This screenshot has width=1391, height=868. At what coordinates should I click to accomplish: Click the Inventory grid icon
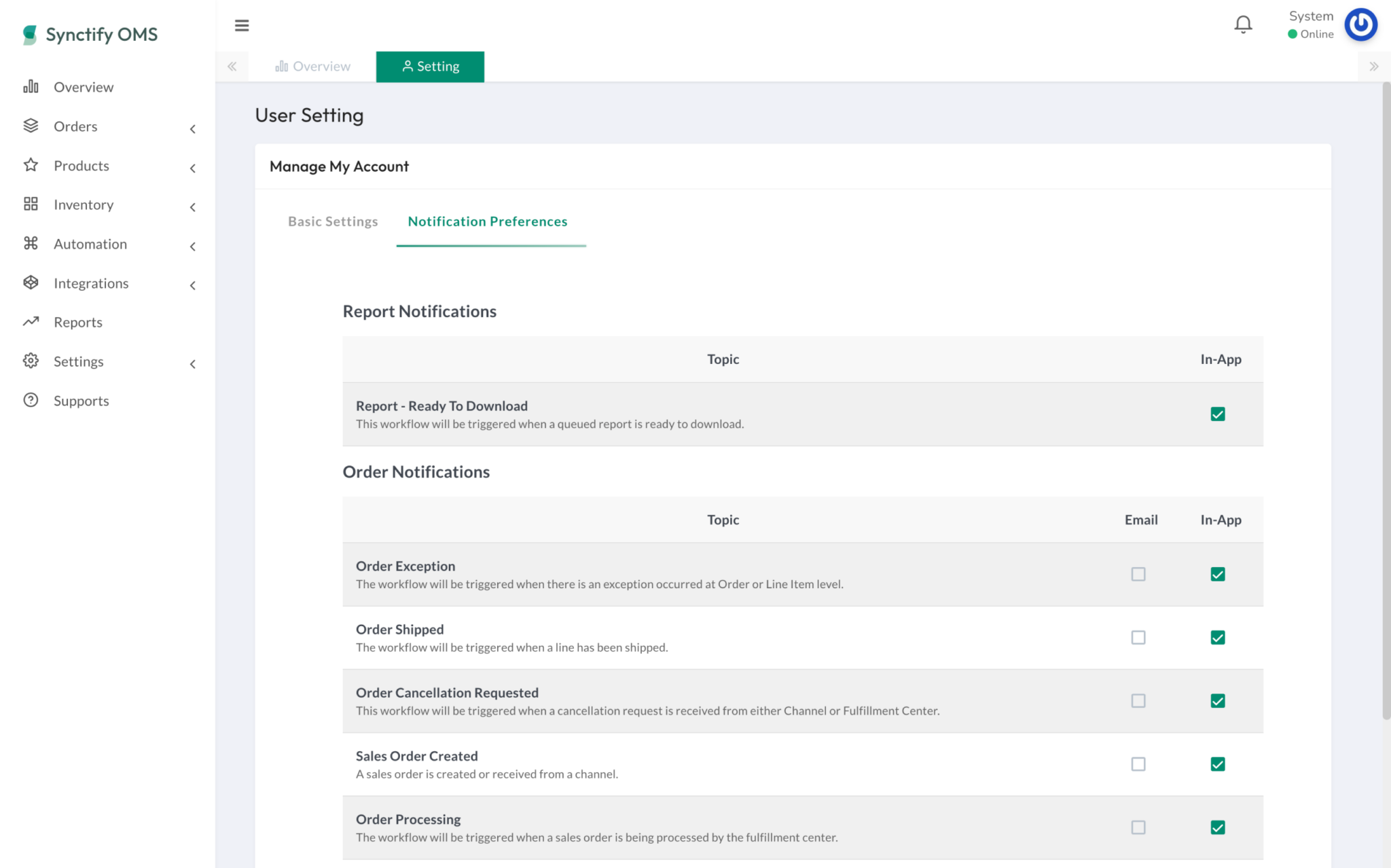pyautogui.click(x=31, y=204)
